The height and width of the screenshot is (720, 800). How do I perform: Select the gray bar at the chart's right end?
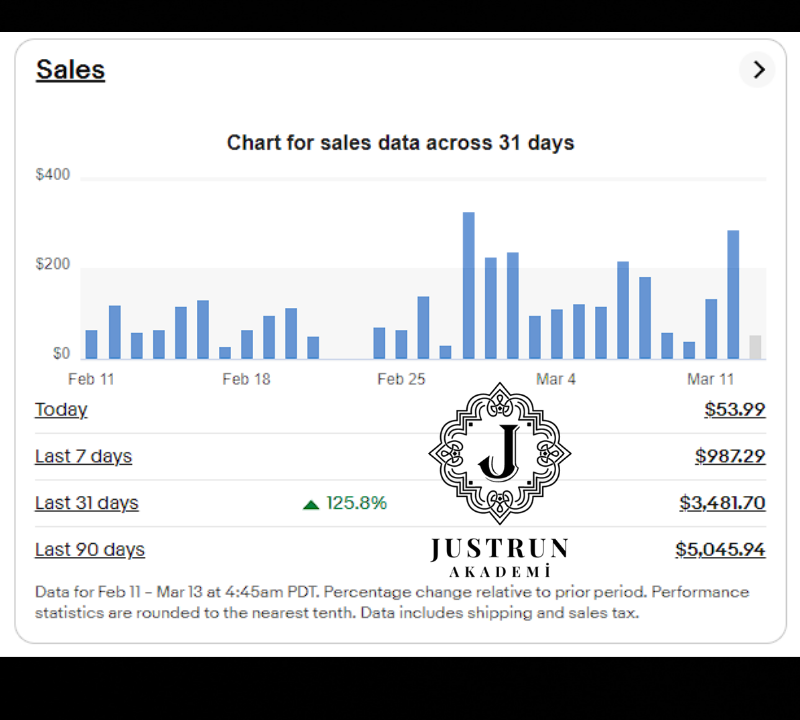click(757, 343)
